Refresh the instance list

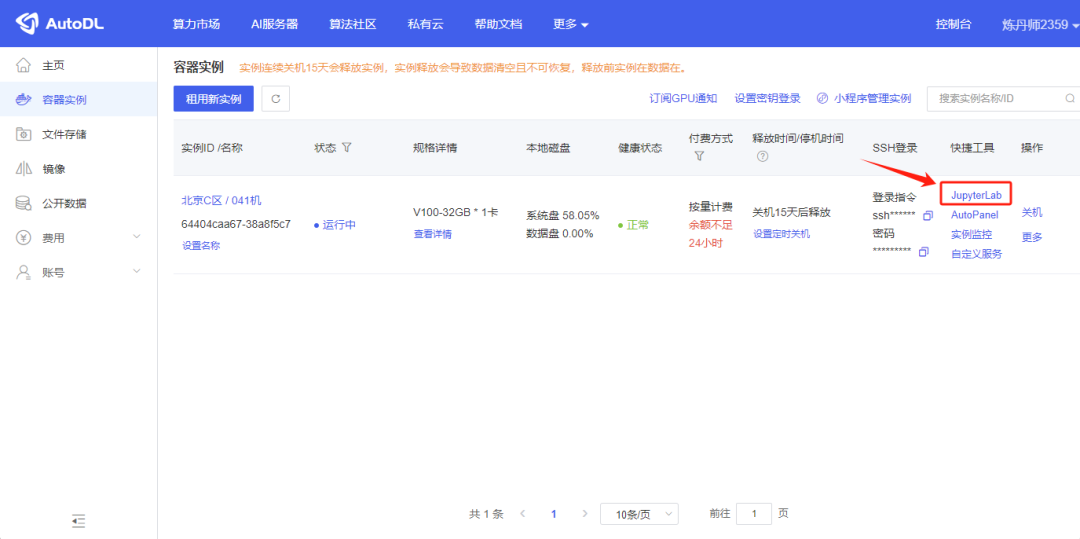[x=276, y=98]
